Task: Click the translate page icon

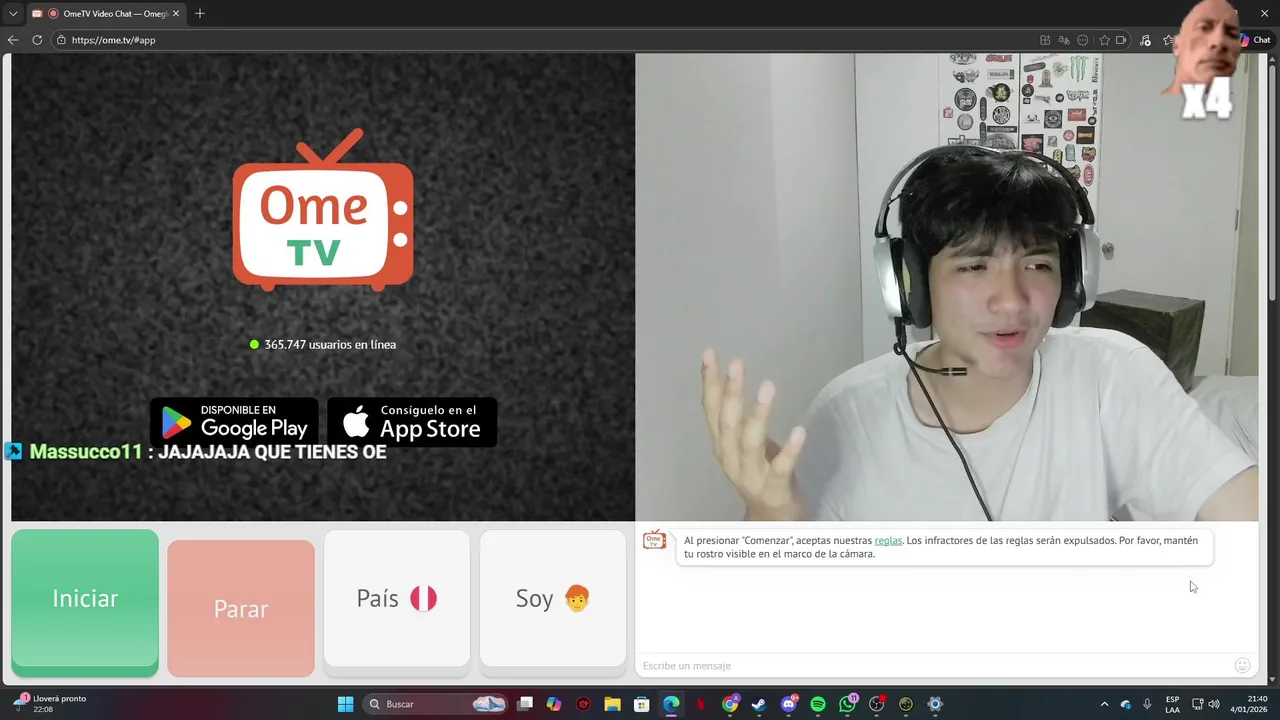Action: coord(1064,40)
